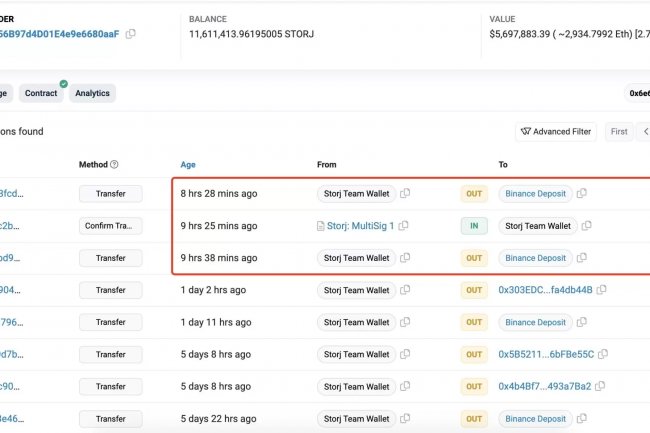Go to previous page using left chevron
Viewport: 650px width, 433px height.
click(645, 131)
